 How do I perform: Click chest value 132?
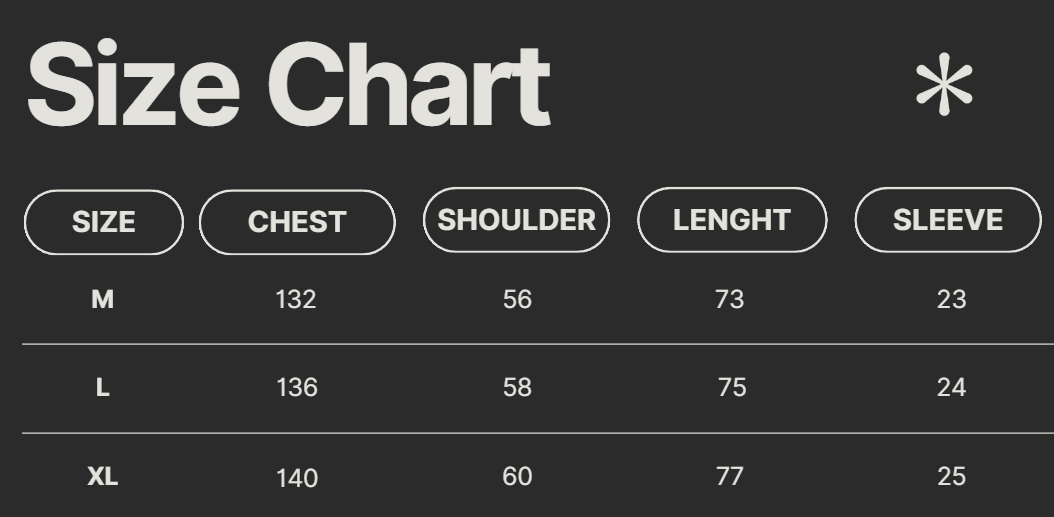pos(296,299)
